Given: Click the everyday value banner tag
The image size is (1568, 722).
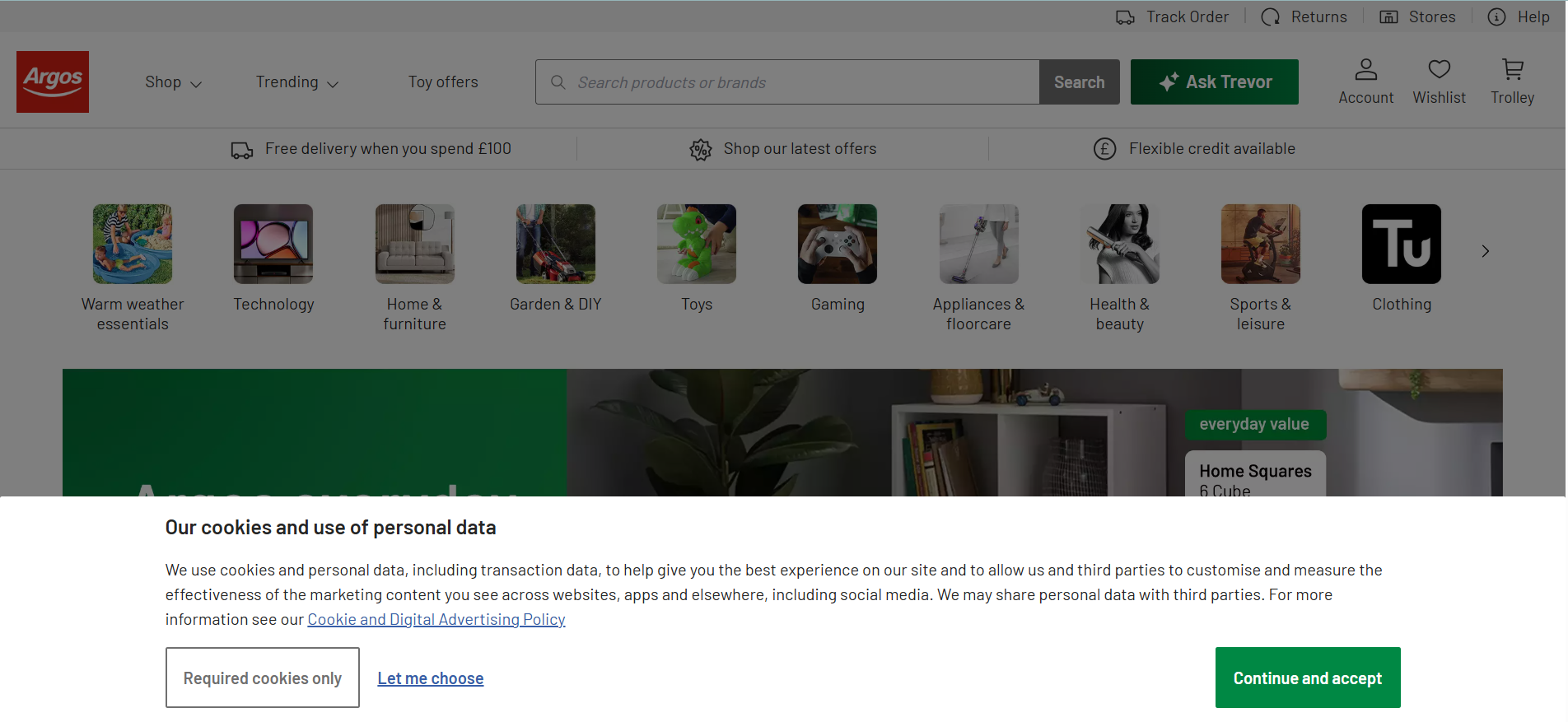Looking at the screenshot, I should [x=1256, y=425].
